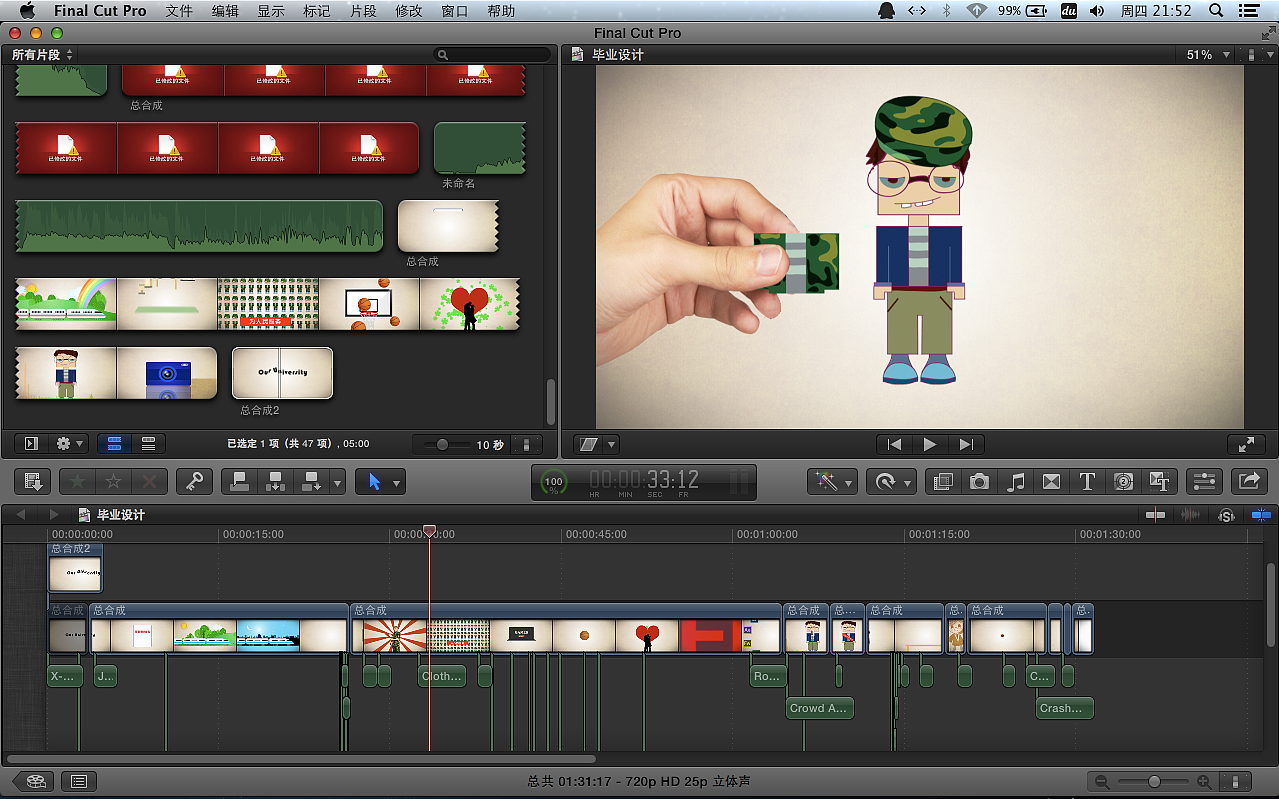This screenshot has width=1279, height=799.
Task: Toggle skimming in the timeline
Action: (x=1156, y=515)
